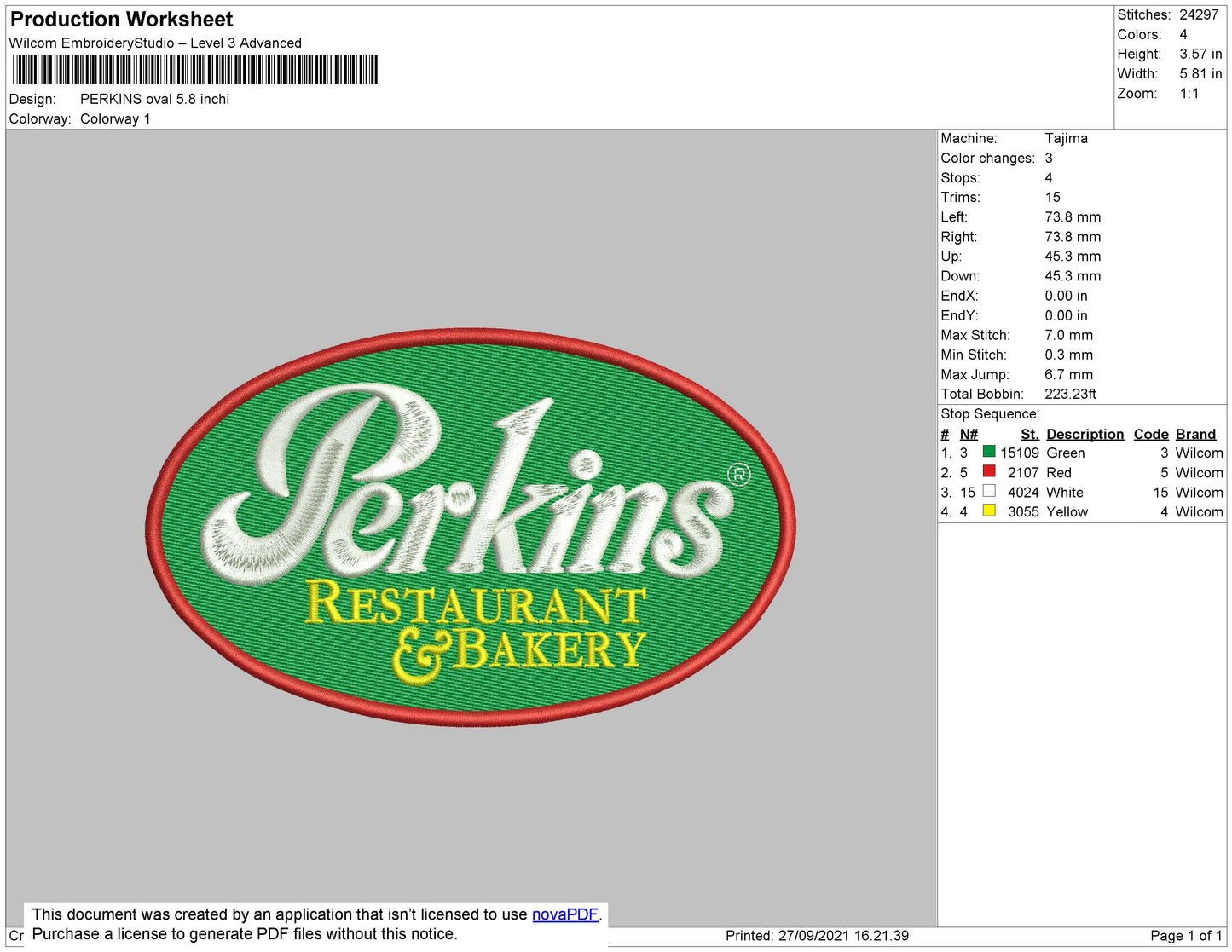Click the height value '3.57 in'
This screenshot has height=952, width=1232.
(1200, 55)
